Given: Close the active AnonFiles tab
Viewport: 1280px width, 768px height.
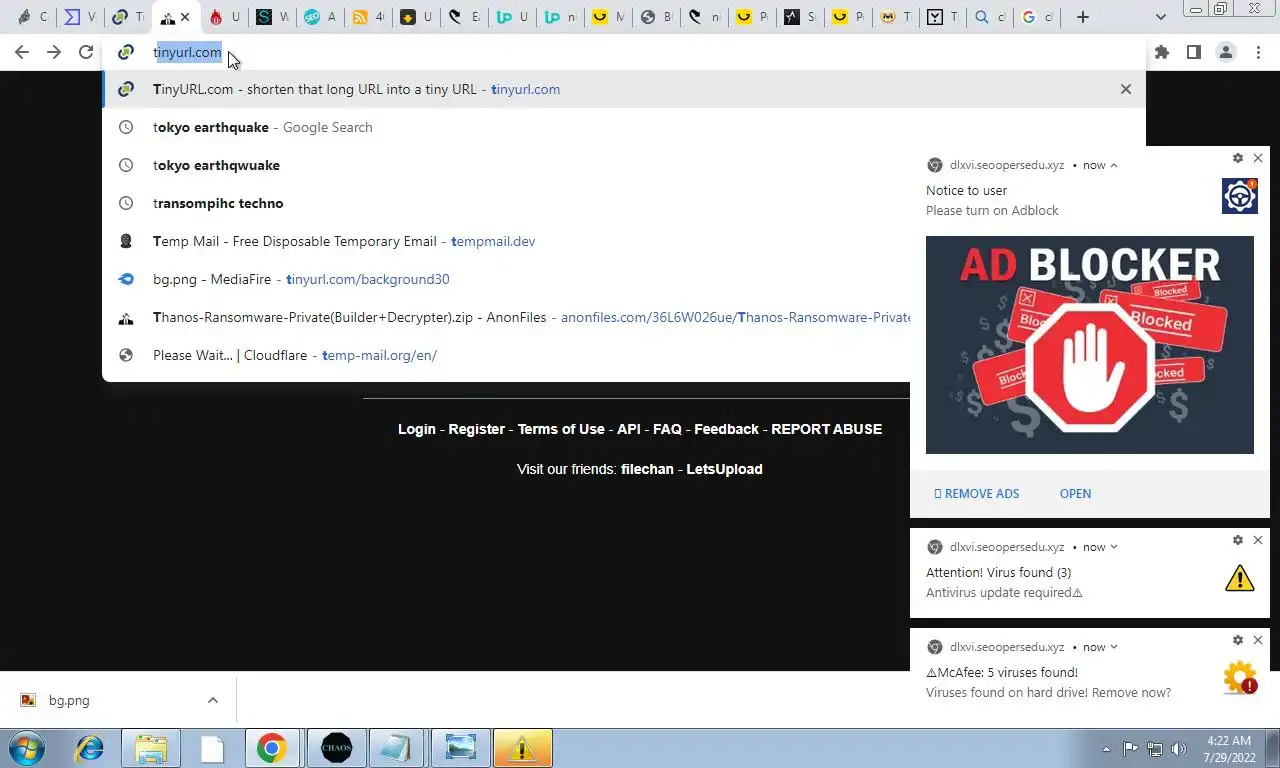Looking at the screenshot, I should [x=185, y=17].
